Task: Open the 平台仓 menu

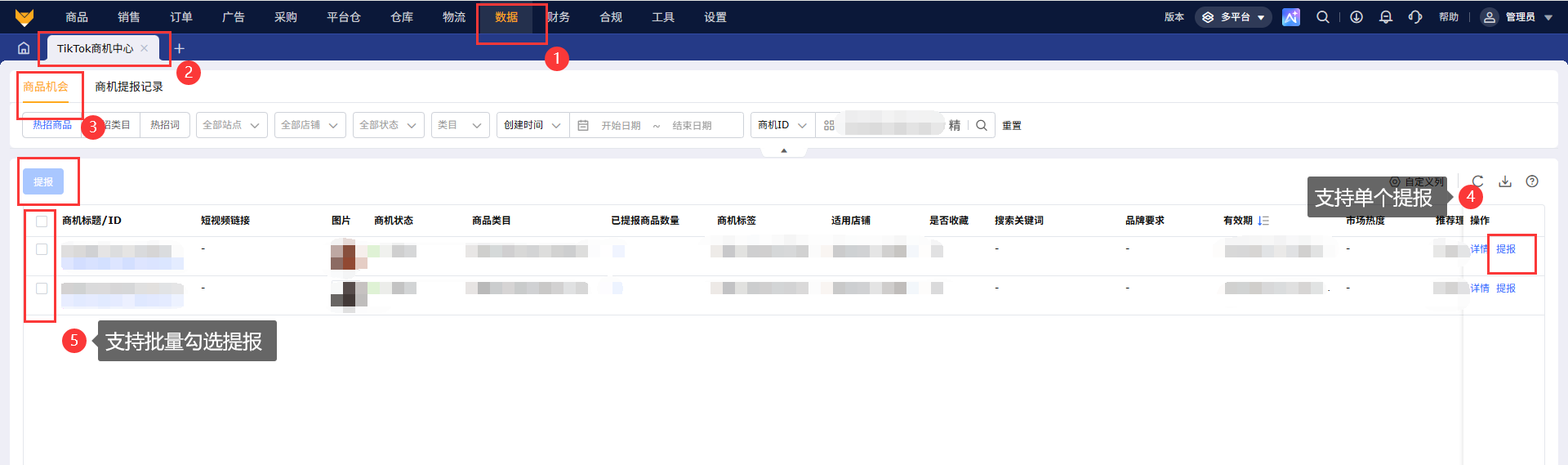Action: pos(344,17)
